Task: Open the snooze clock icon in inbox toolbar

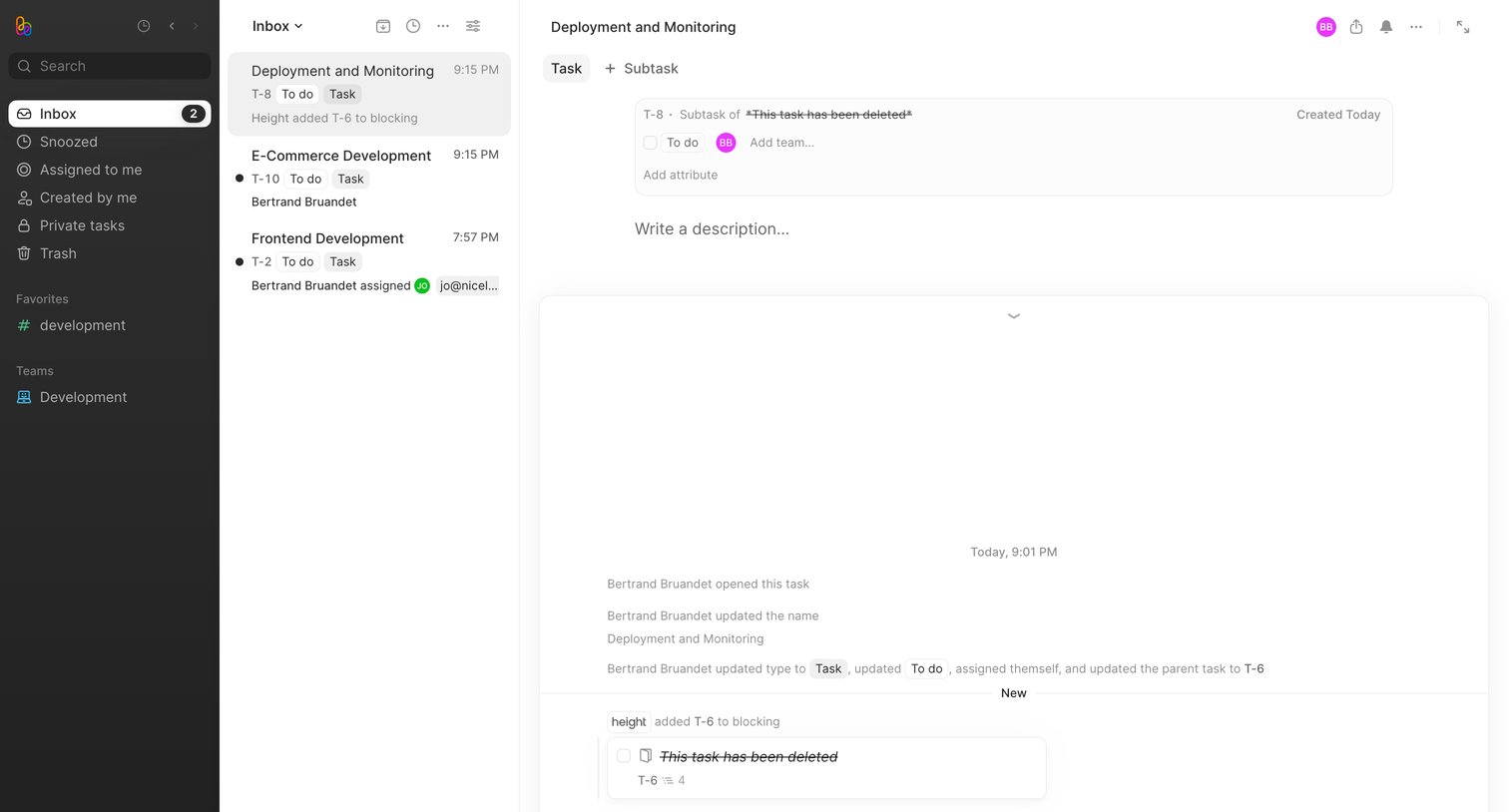Action: click(413, 26)
